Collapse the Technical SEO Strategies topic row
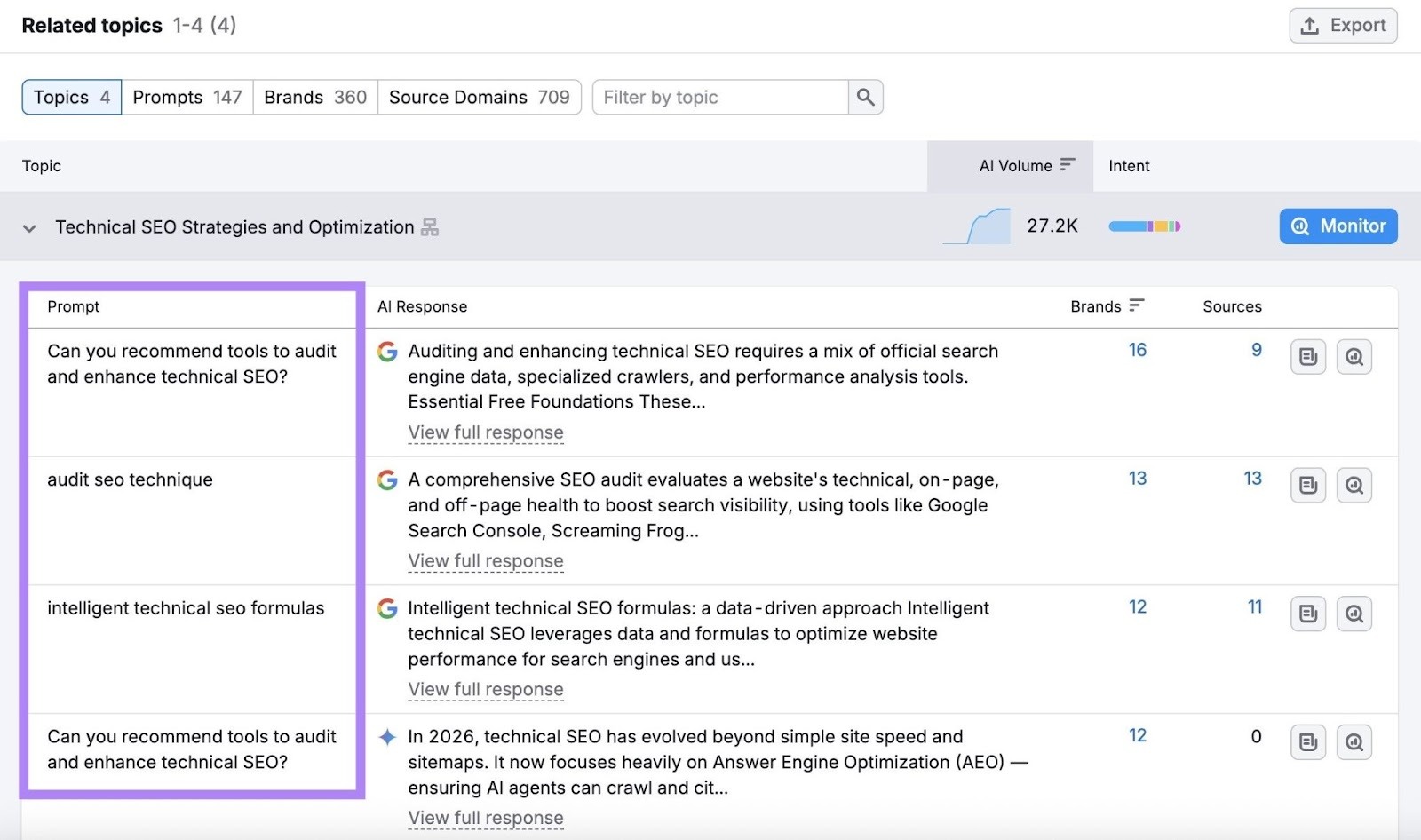 28,226
